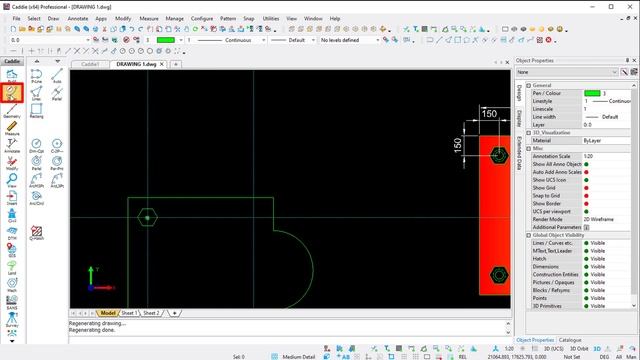The height and width of the screenshot is (360, 640).
Task: Open the Measure tools category
Action: point(12,128)
